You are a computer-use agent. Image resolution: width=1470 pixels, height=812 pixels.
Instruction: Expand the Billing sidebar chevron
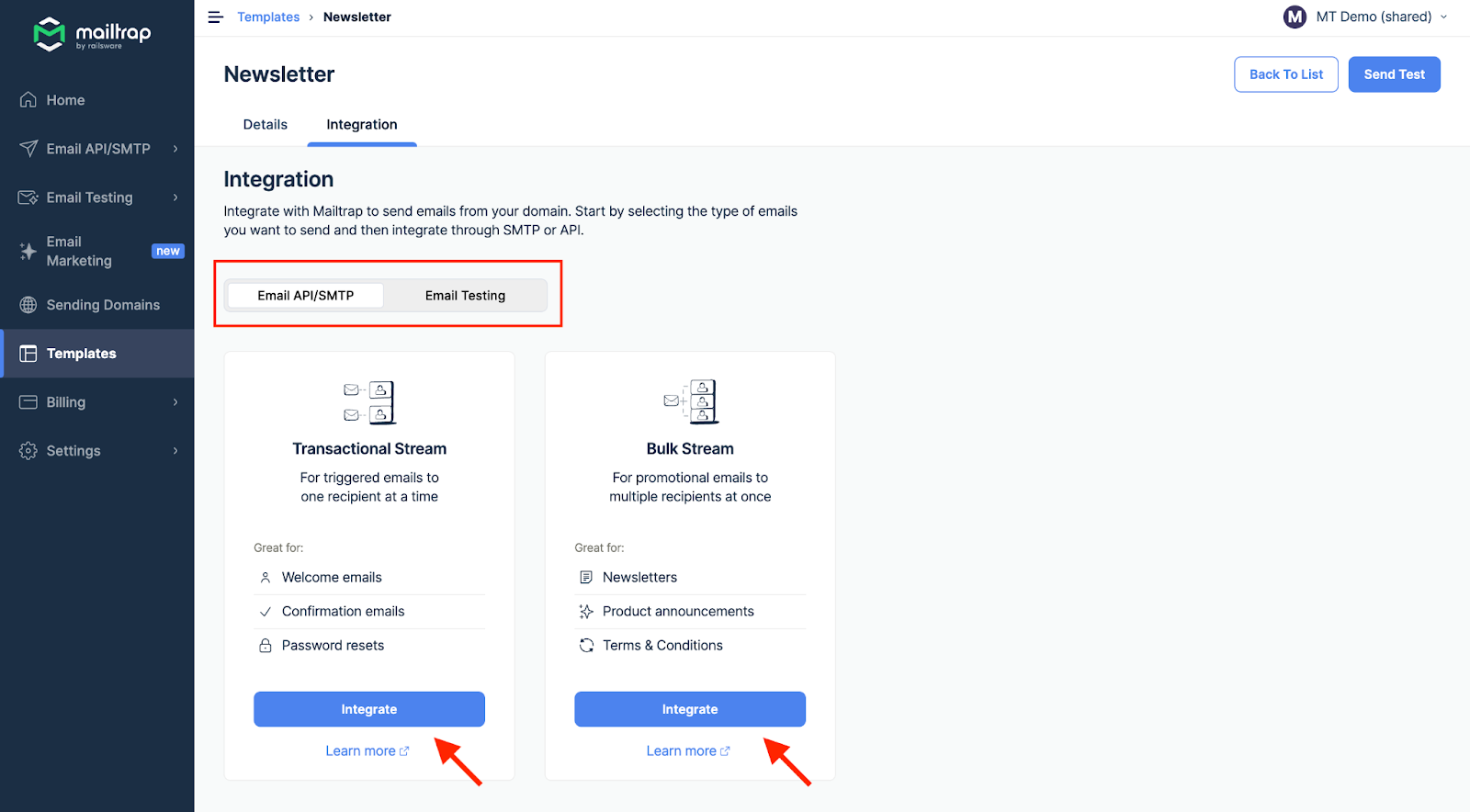[x=176, y=401]
